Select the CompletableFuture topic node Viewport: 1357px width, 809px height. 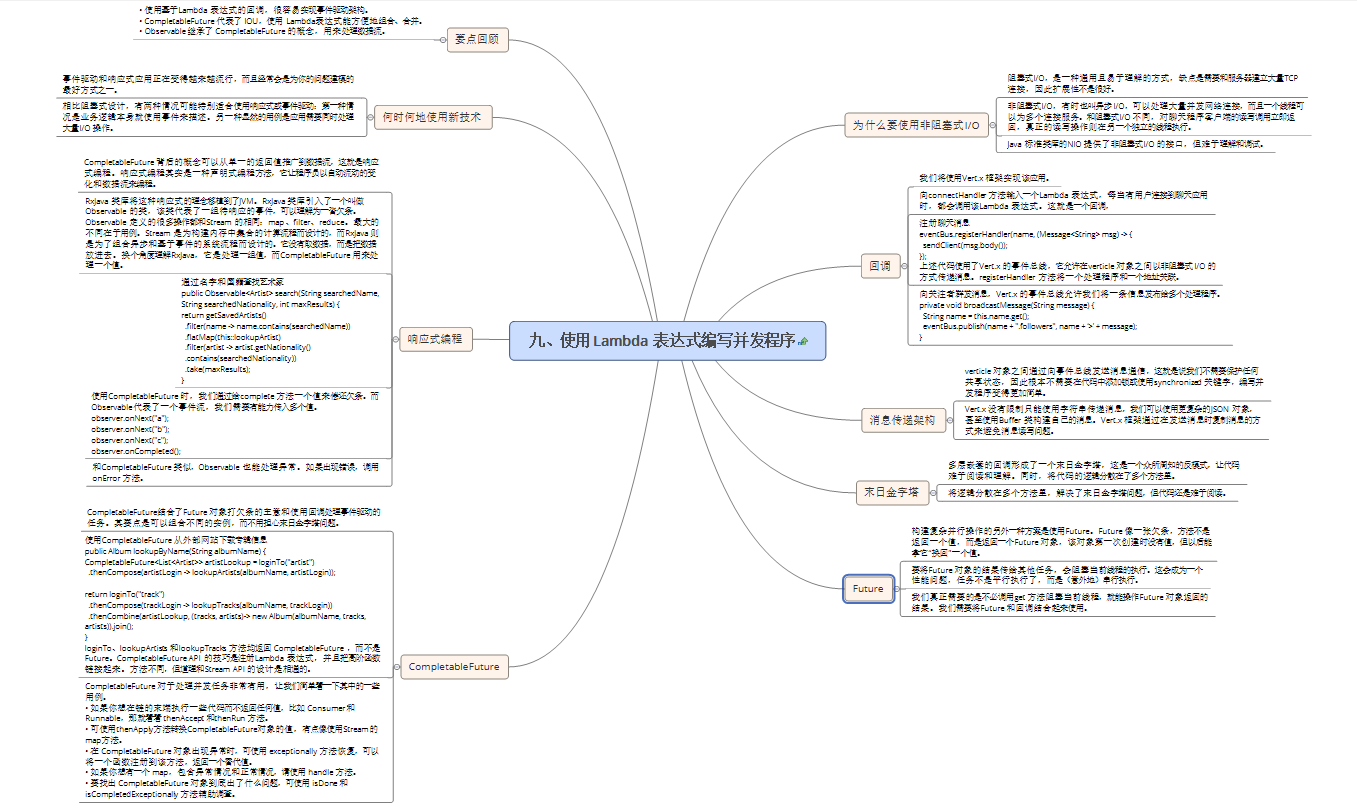[454, 666]
